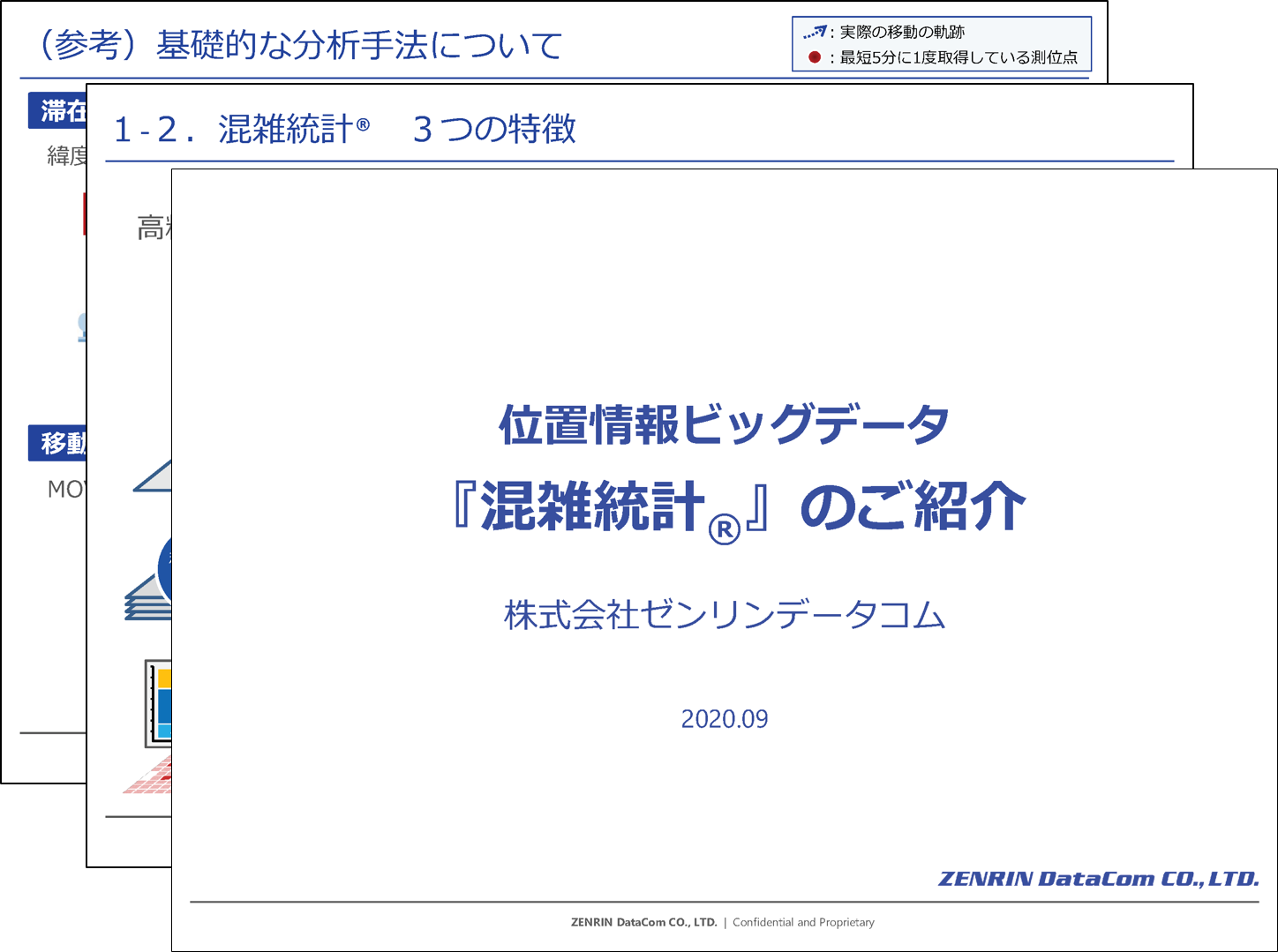The image size is (1278, 952).
Task: Select the bold footer text ZENRIN DataCom CO., LTD.
Action: coord(644,922)
